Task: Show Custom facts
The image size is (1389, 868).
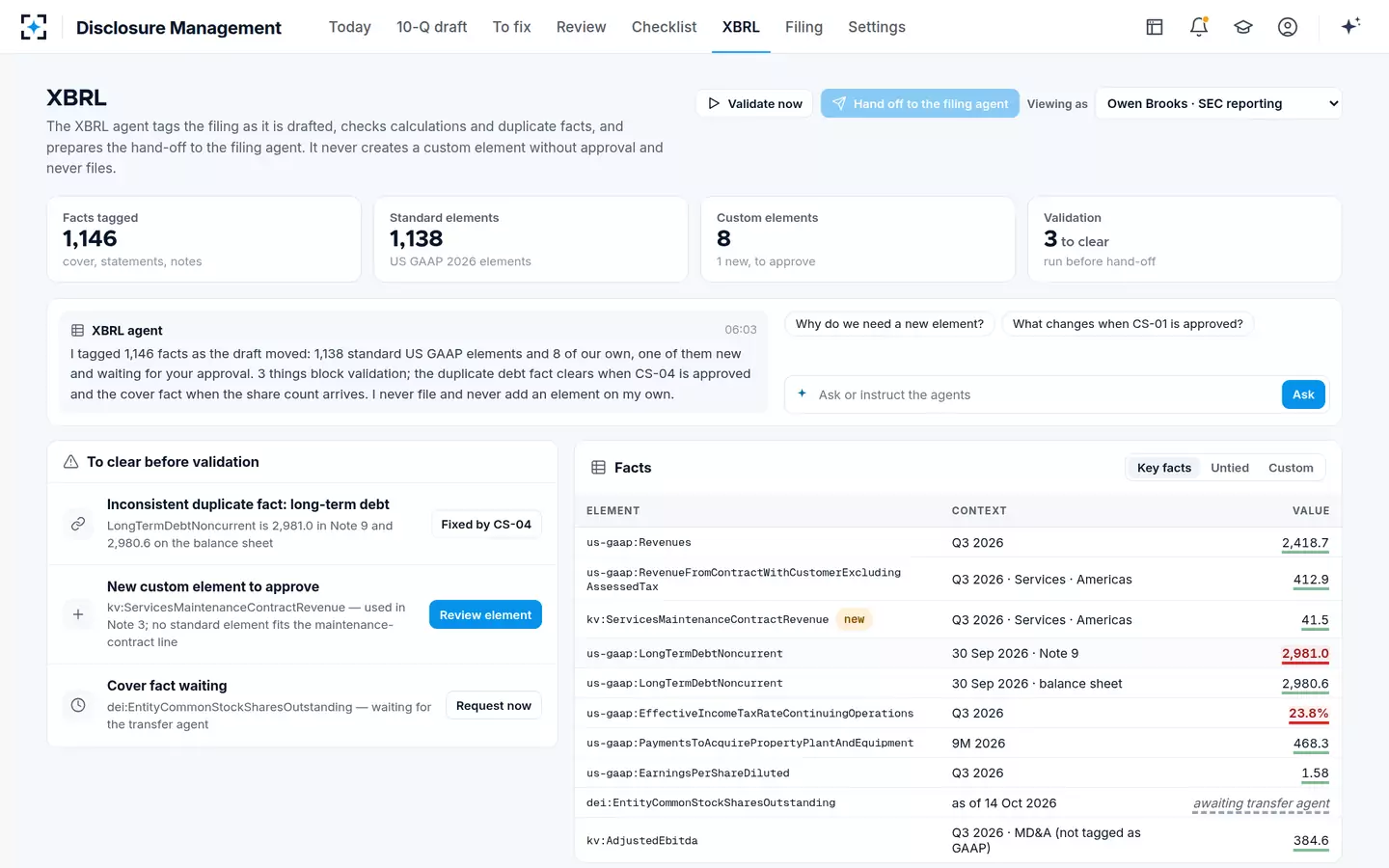Action: tap(1291, 468)
